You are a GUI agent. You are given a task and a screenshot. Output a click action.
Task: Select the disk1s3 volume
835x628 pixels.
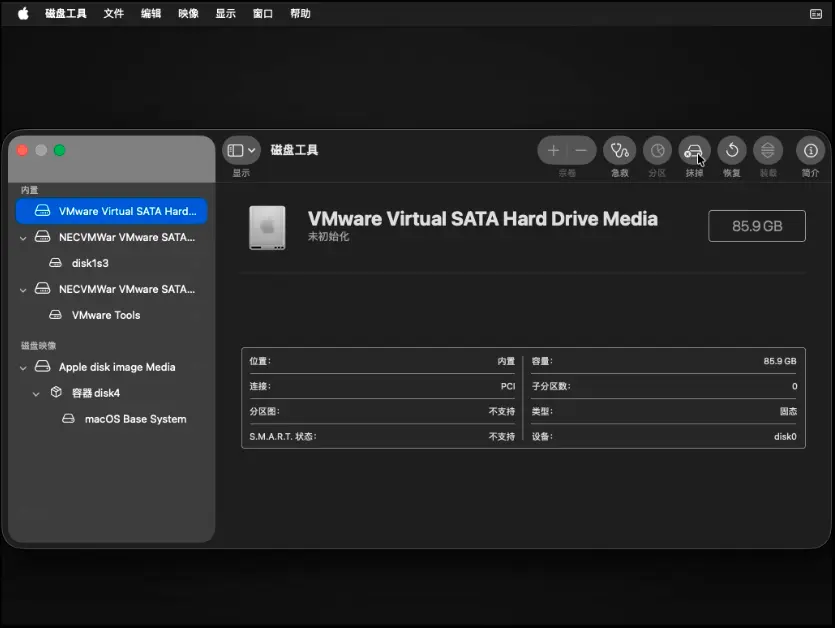tap(90, 263)
